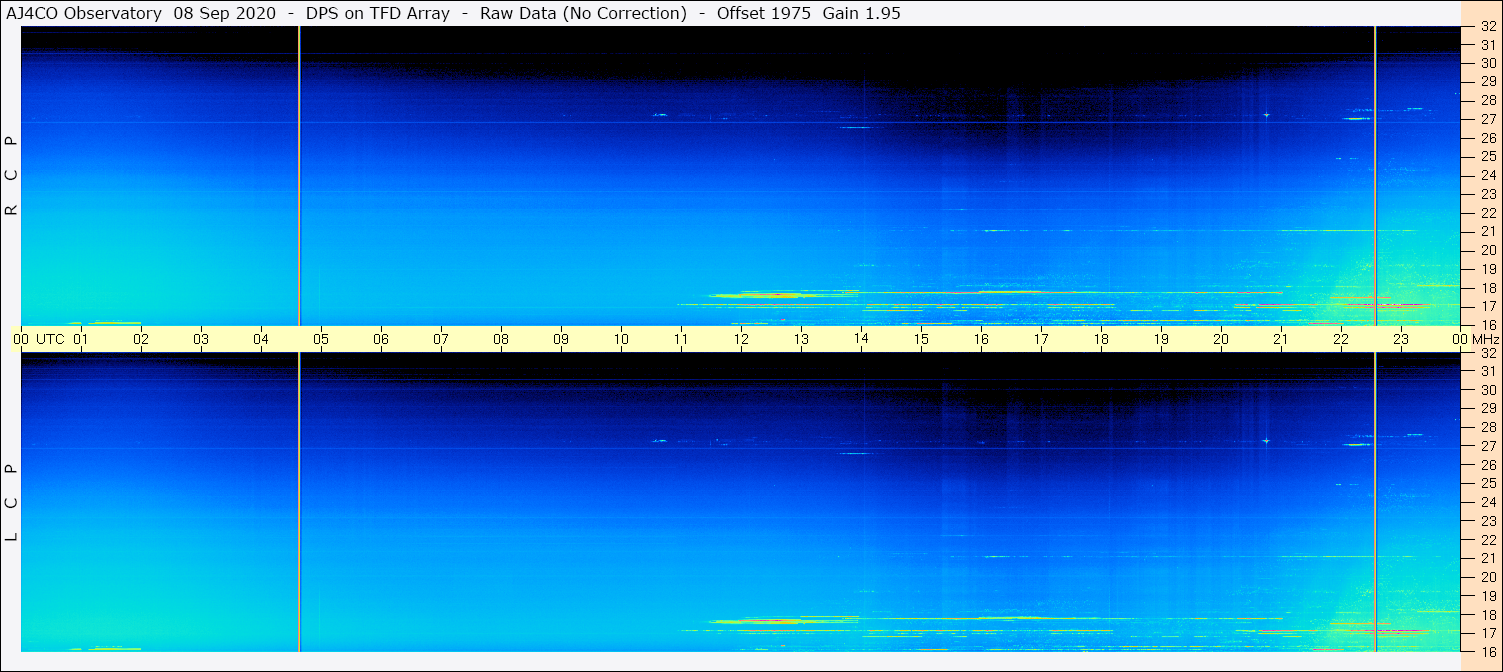Click the 23 hour mark on time axis
Image resolution: width=1503 pixels, height=672 pixels.
1401,339
